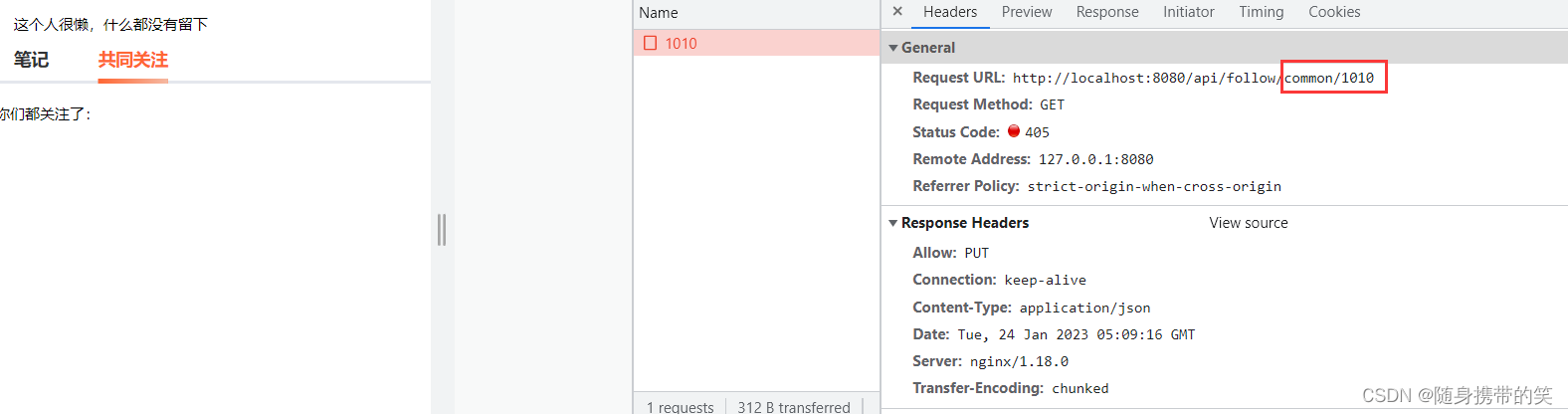This screenshot has width=1568, height=414.
Task: Open the Cookies tab
Action: click(1334, 12)
